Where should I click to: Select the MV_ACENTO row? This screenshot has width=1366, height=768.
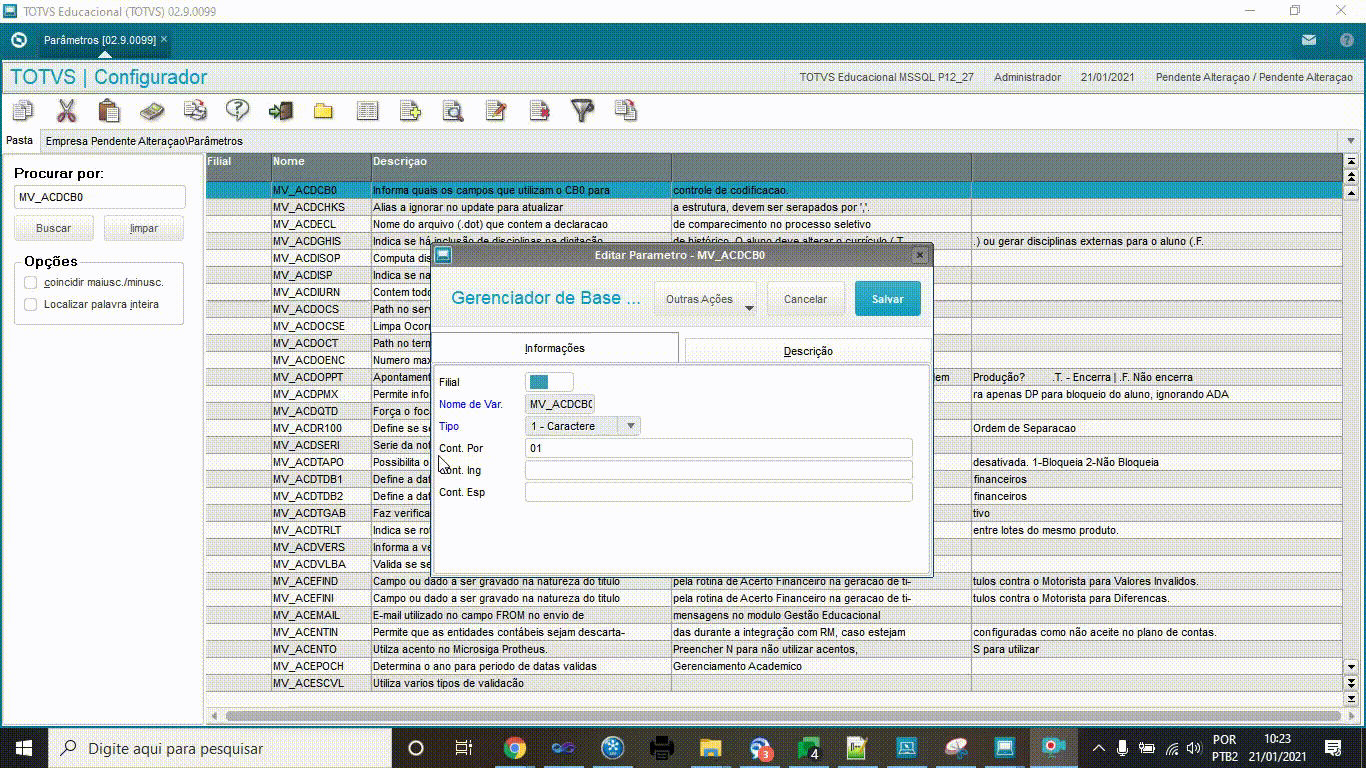click(x=773, y=649)
